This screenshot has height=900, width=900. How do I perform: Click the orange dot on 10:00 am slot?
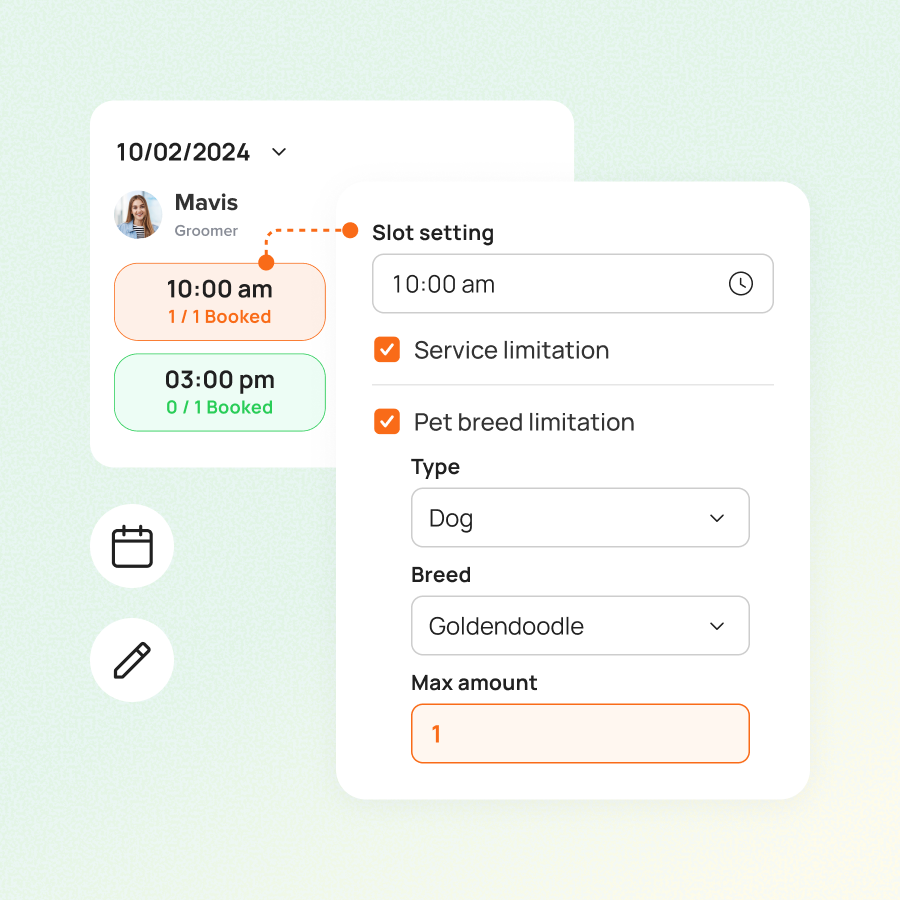point(266,263)
